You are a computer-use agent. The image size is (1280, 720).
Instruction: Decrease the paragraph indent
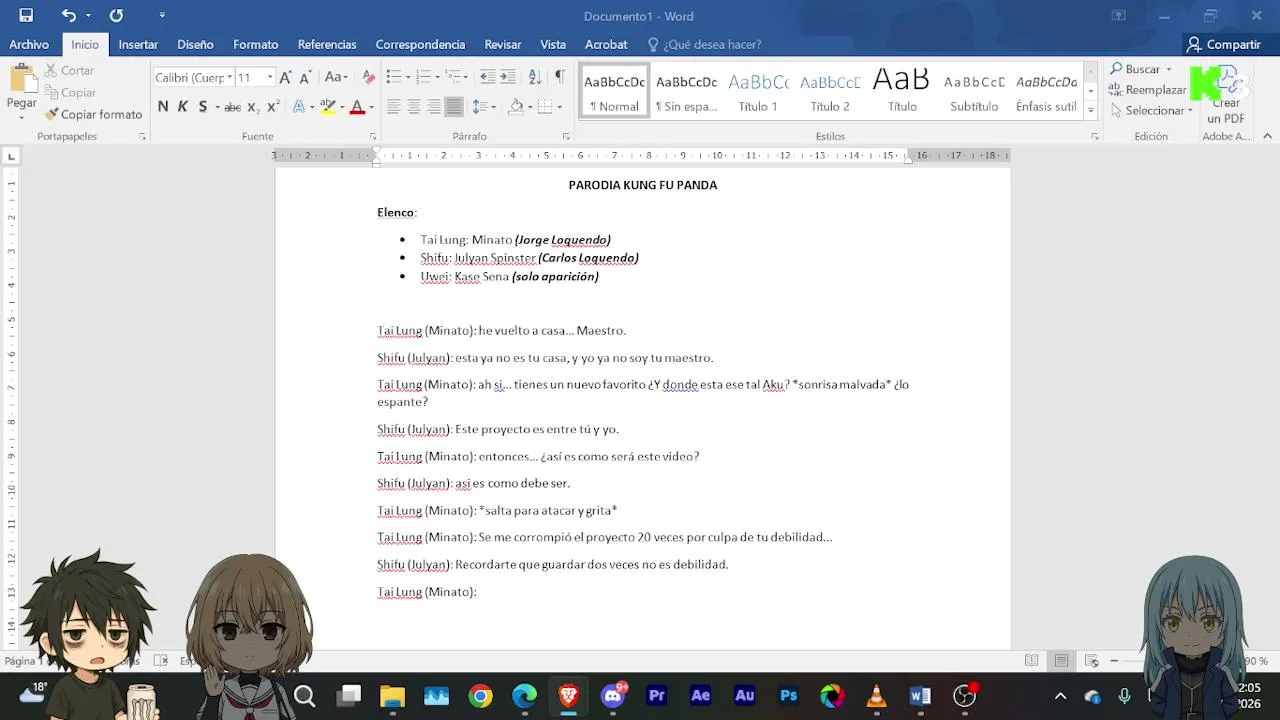pyautogui.click(x=487, y=77)
